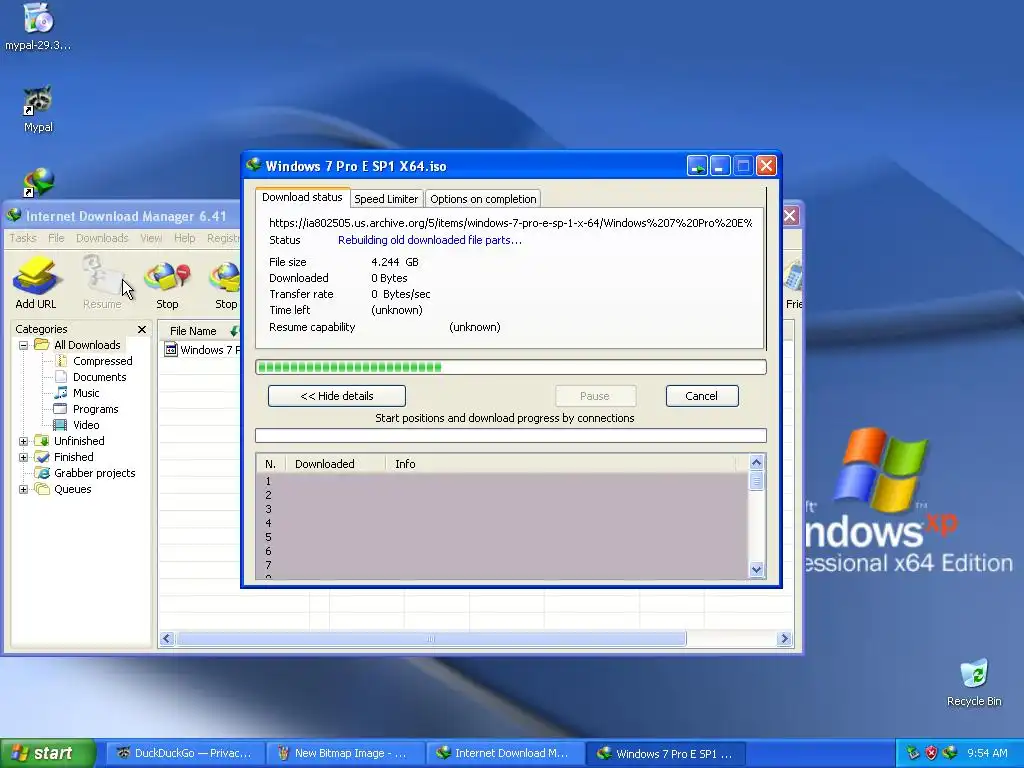The image size is (1024, 768).
Task: Expand the Unfinished tree node
Action: 24,441
